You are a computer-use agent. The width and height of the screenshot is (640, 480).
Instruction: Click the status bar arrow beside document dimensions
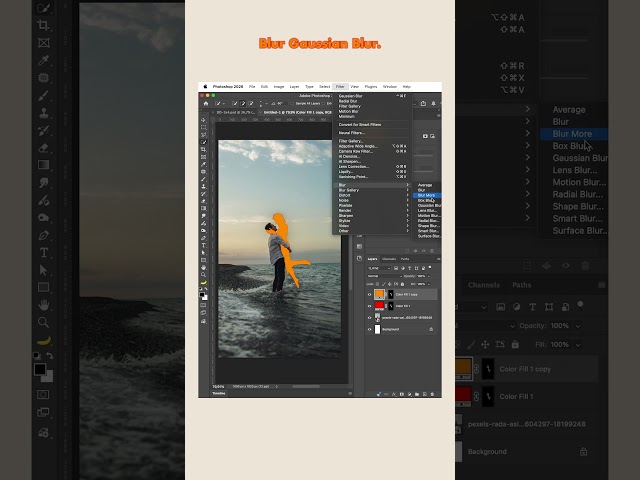pos(277,386)
